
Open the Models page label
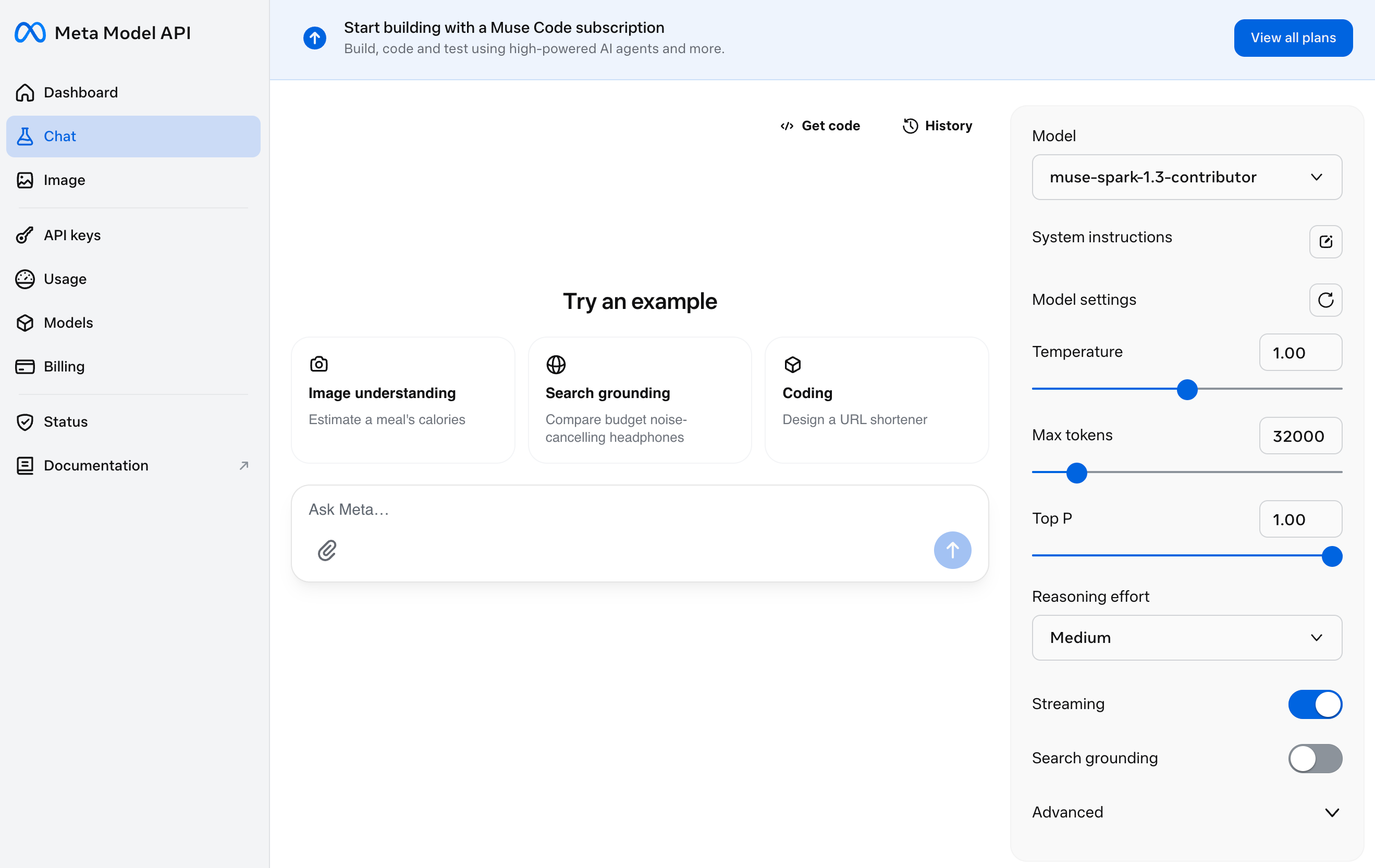pos(68,323)
